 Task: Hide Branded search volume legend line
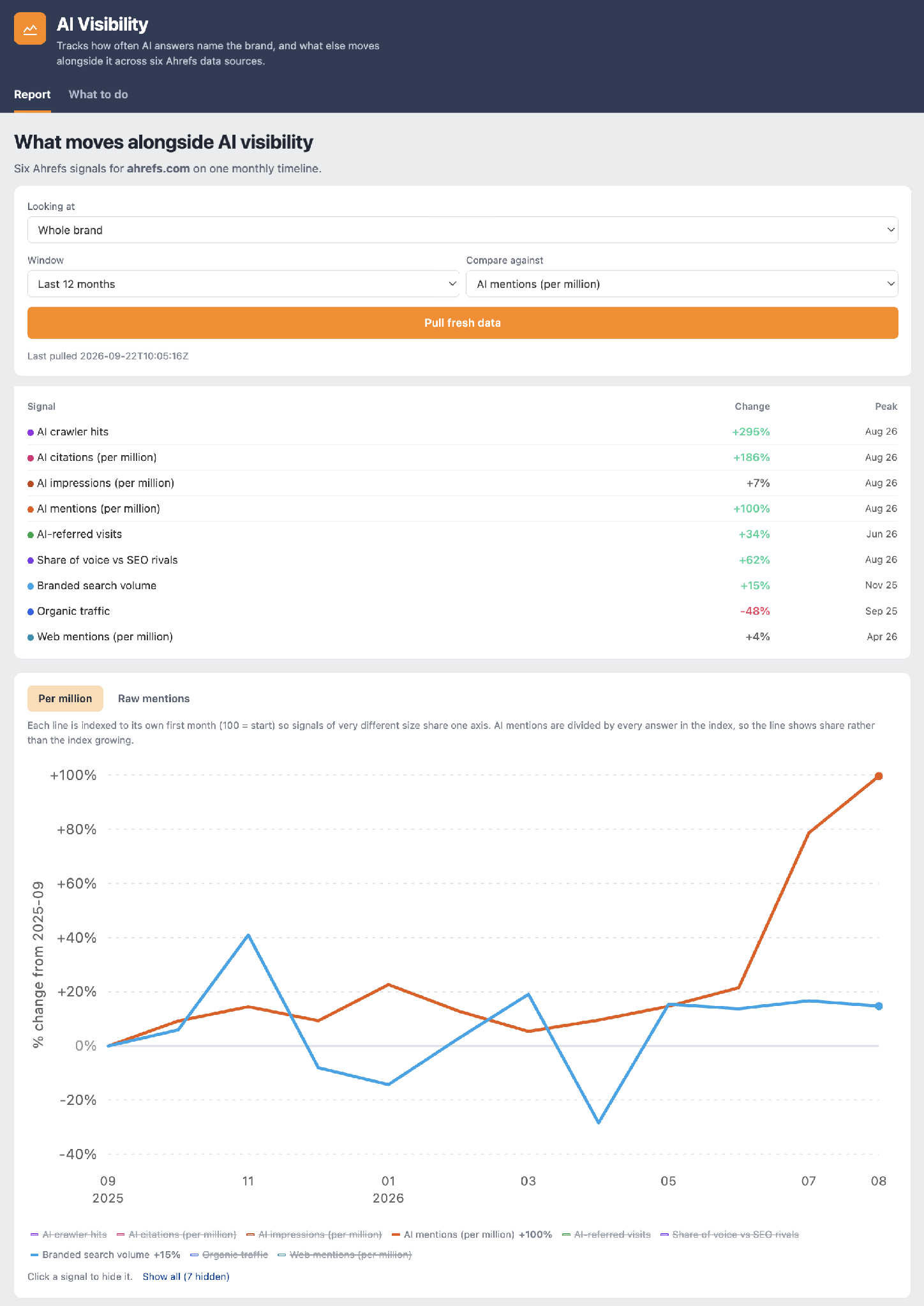(105, 1255)
